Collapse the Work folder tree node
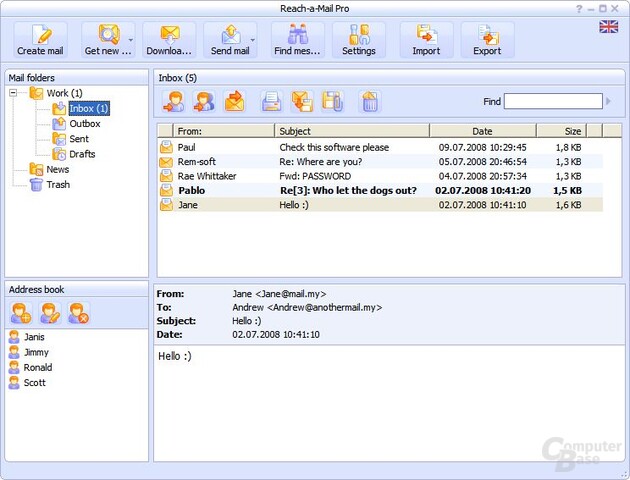 (x=13, y=93)
